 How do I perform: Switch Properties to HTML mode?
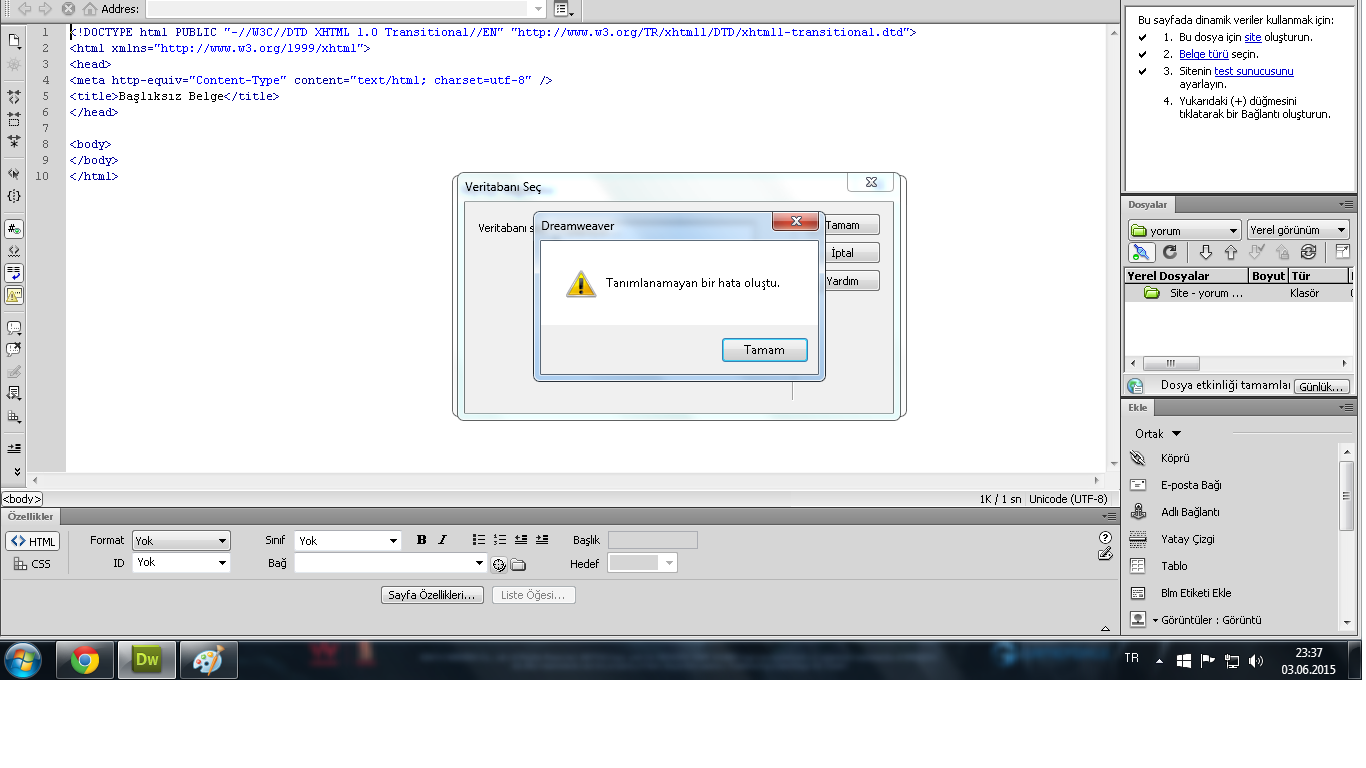33,541
